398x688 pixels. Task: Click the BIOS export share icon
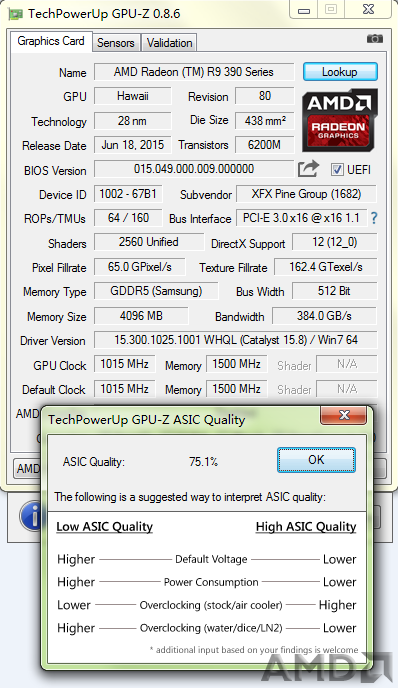(x=308, y=169)
